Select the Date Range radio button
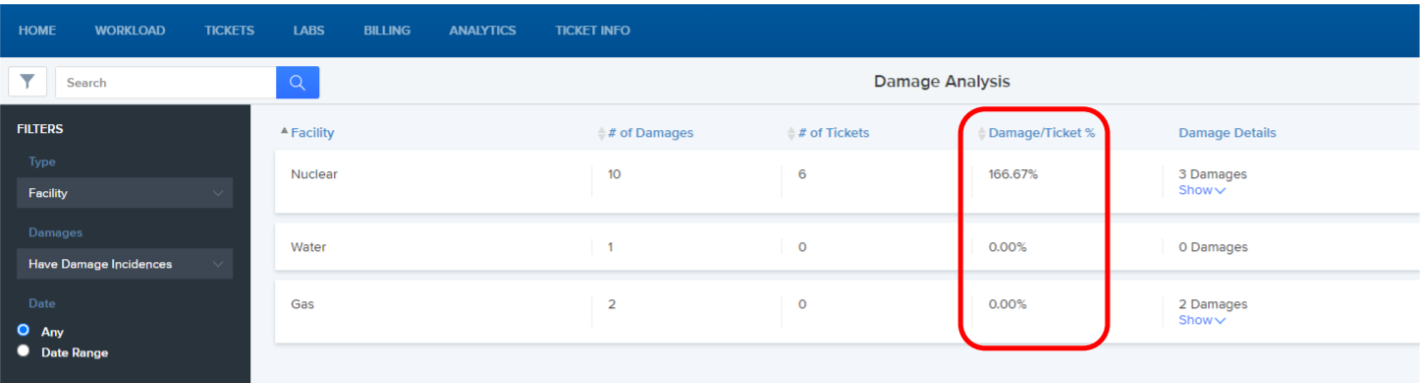The width and height of the screenshot is (1425, 383). pyautogui.click(x=24, y=351)
